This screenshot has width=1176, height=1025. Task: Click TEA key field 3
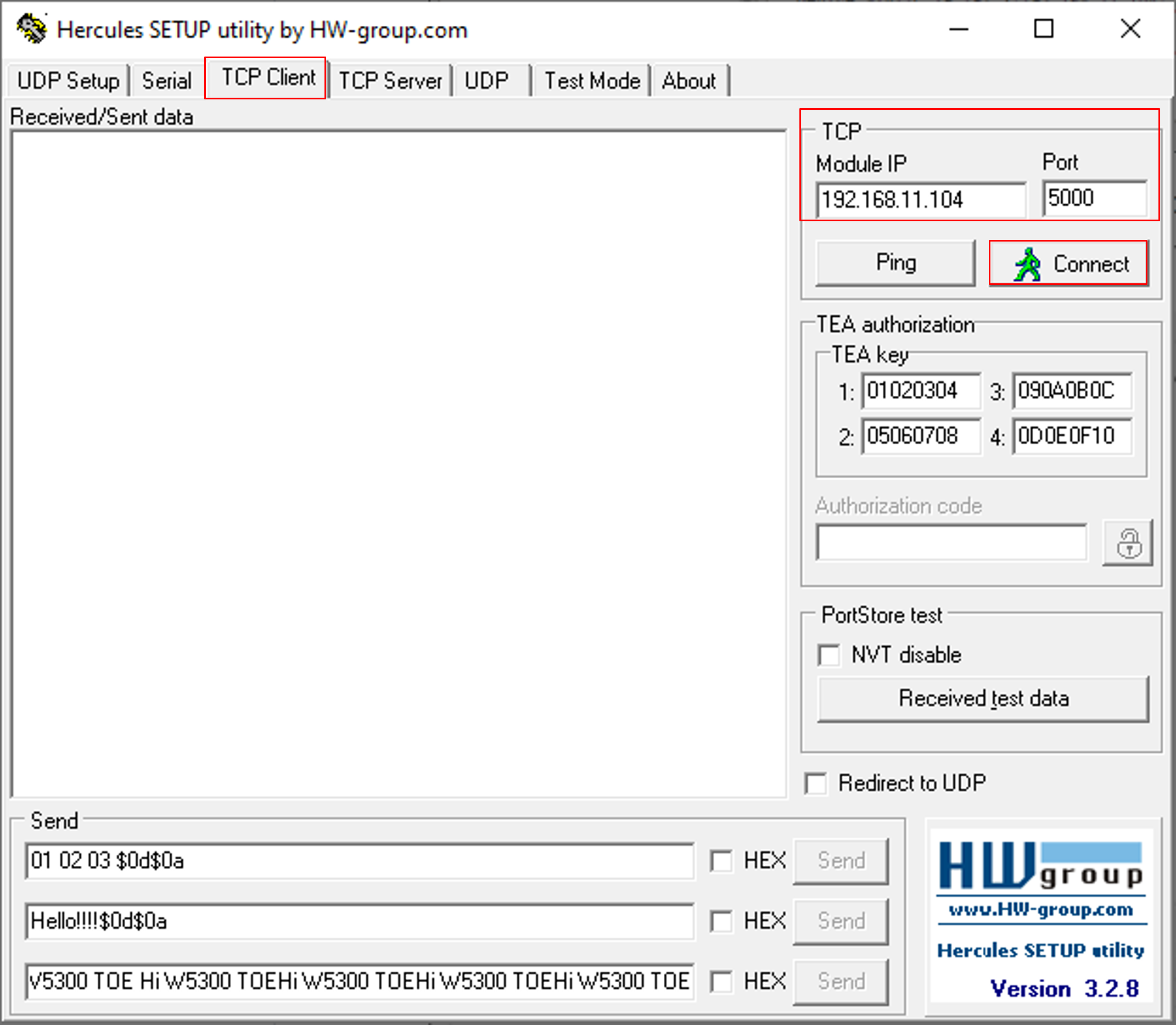click(x=1072, y=391)
